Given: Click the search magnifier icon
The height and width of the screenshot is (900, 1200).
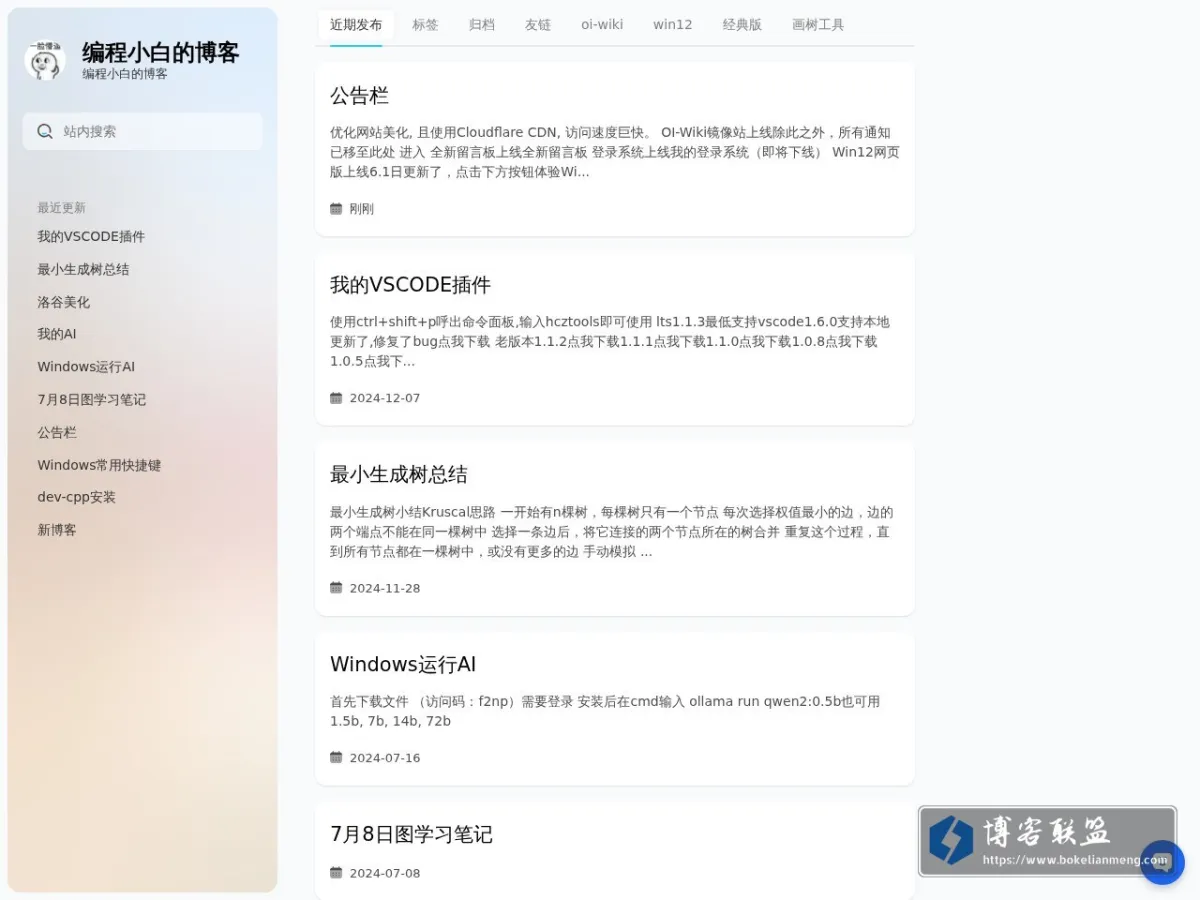Looking at the screenshot, I should (x=45, y=131).
